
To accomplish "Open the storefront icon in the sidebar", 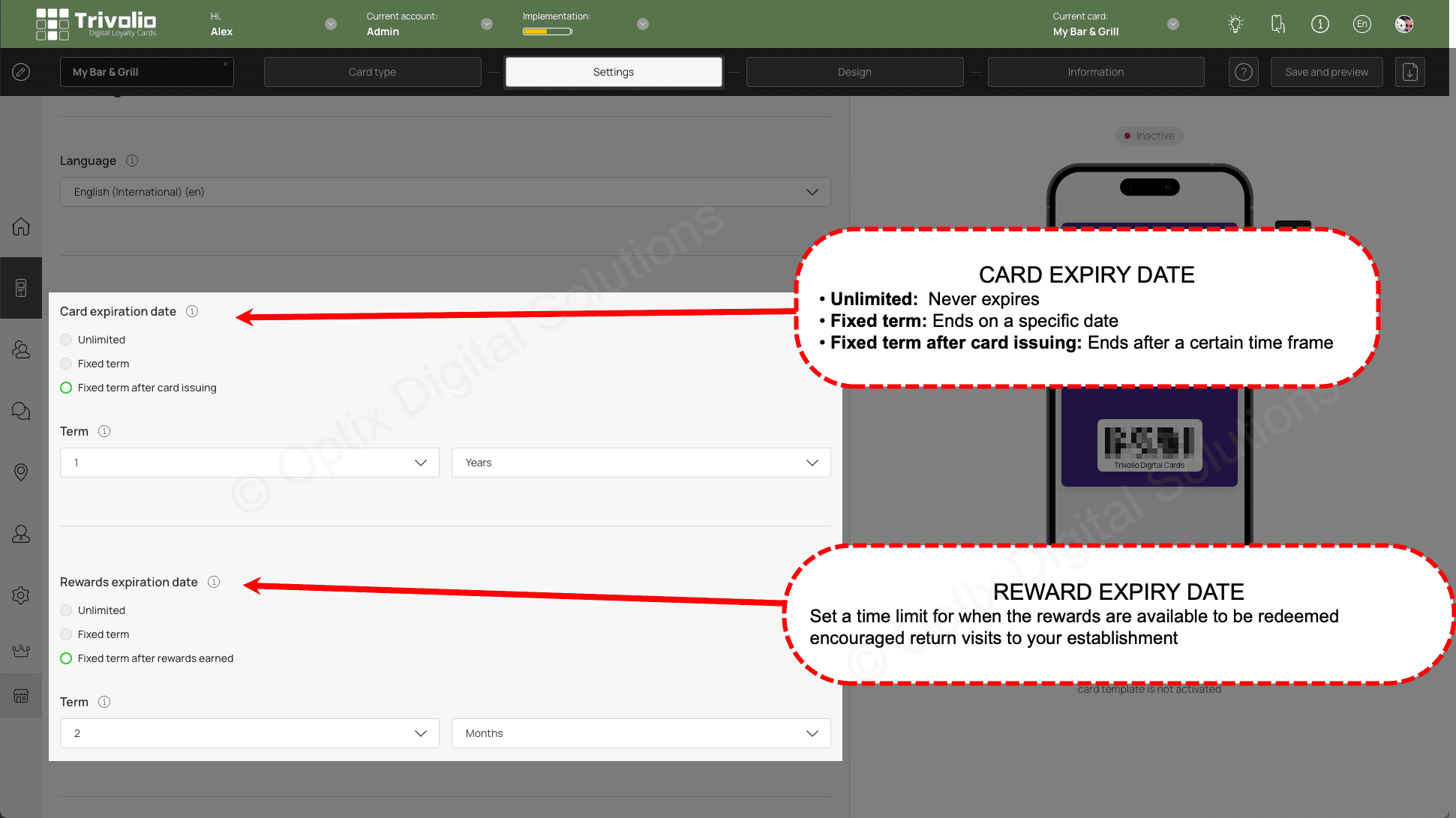I will coord(21,696).
